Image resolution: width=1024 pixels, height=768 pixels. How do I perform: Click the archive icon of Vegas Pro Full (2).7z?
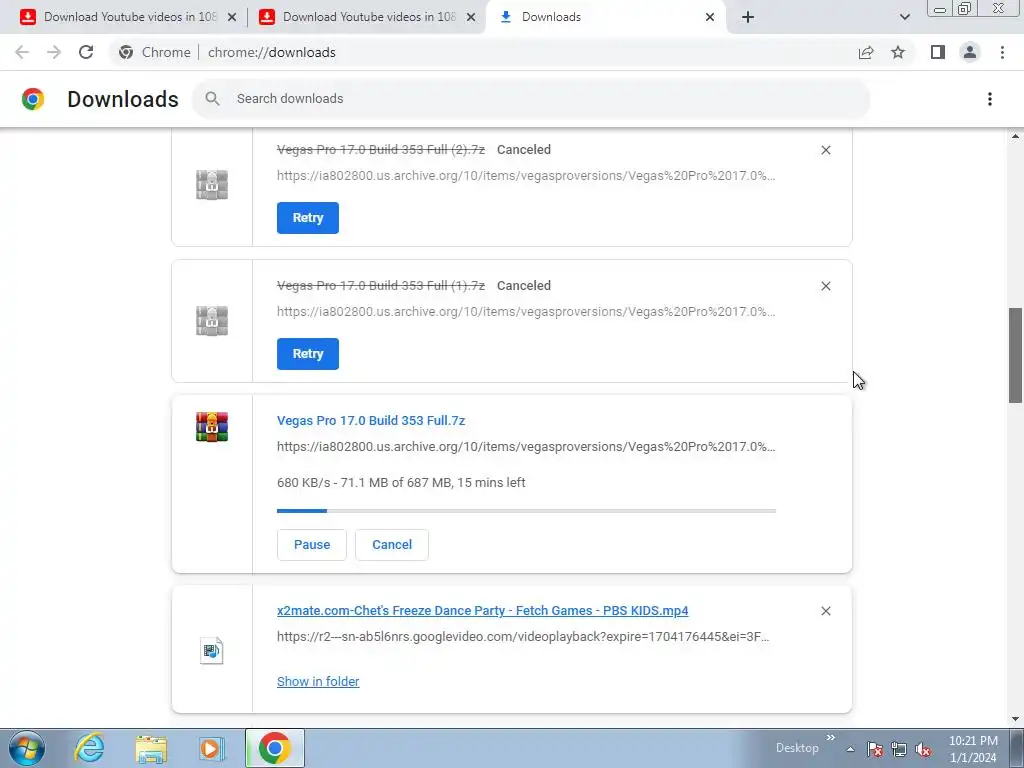pos(212,185)
